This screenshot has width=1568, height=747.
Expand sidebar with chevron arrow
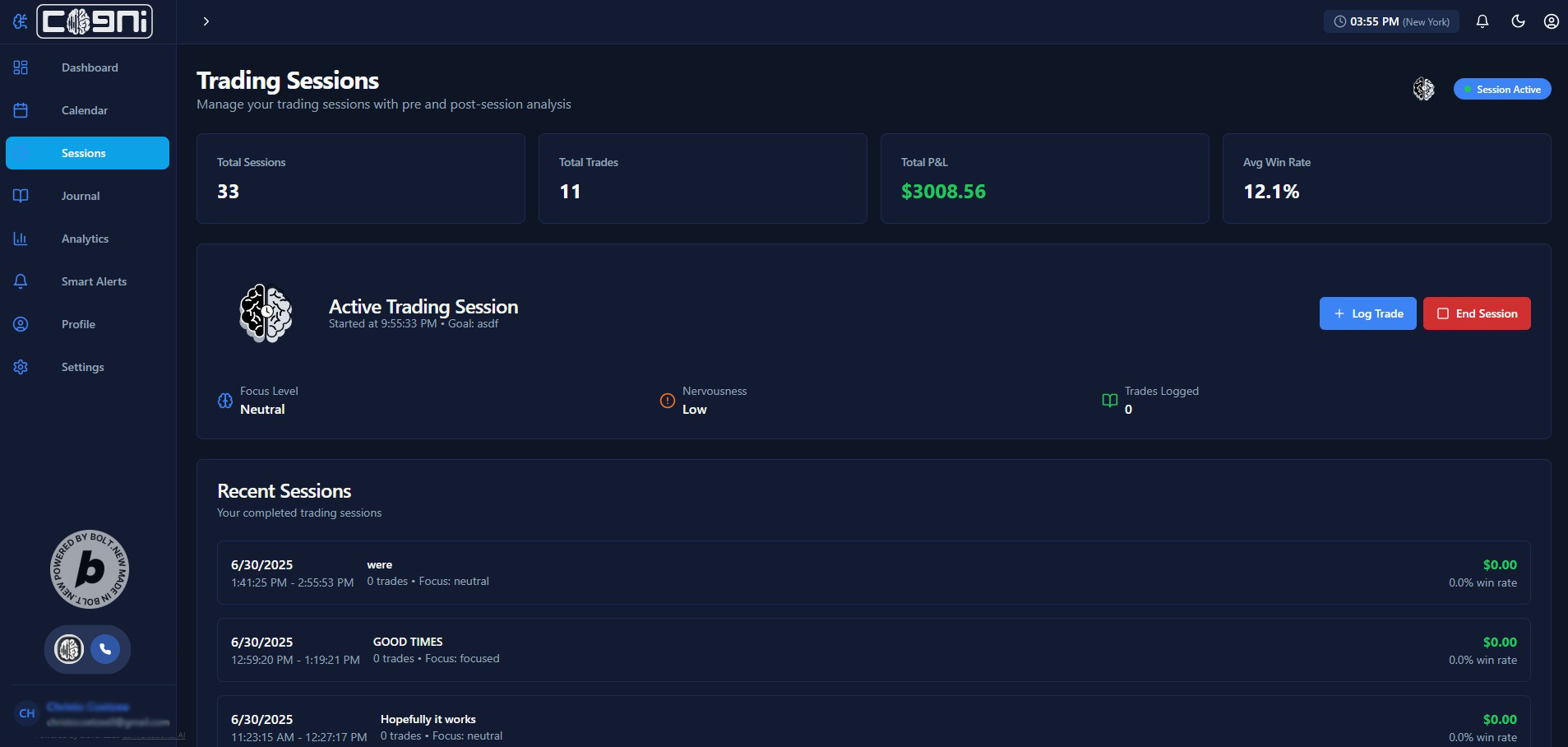(206, 21)
